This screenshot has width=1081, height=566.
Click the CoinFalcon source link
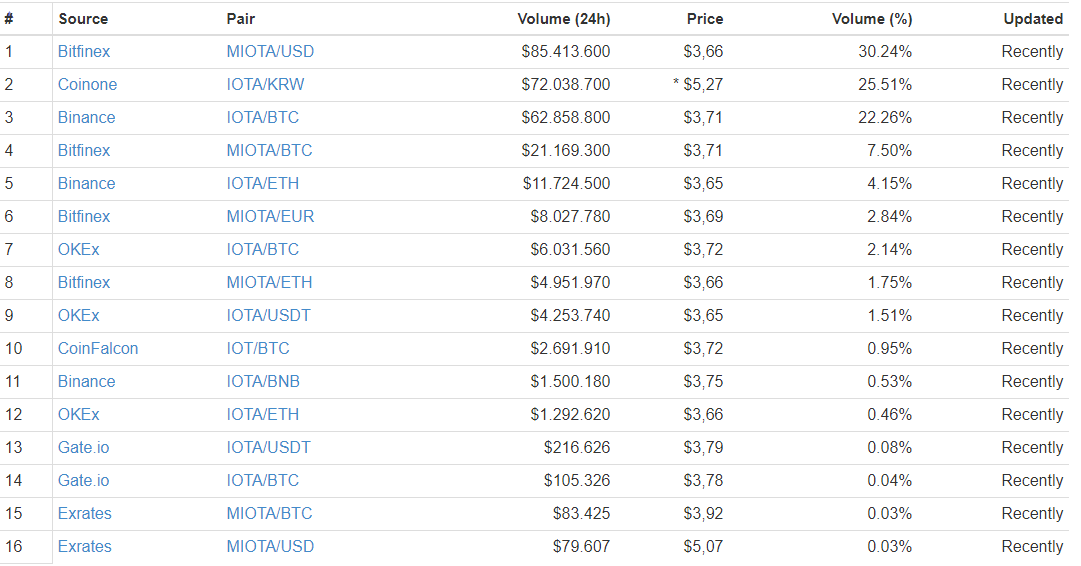pyautogui.click(x=98, y=349)
